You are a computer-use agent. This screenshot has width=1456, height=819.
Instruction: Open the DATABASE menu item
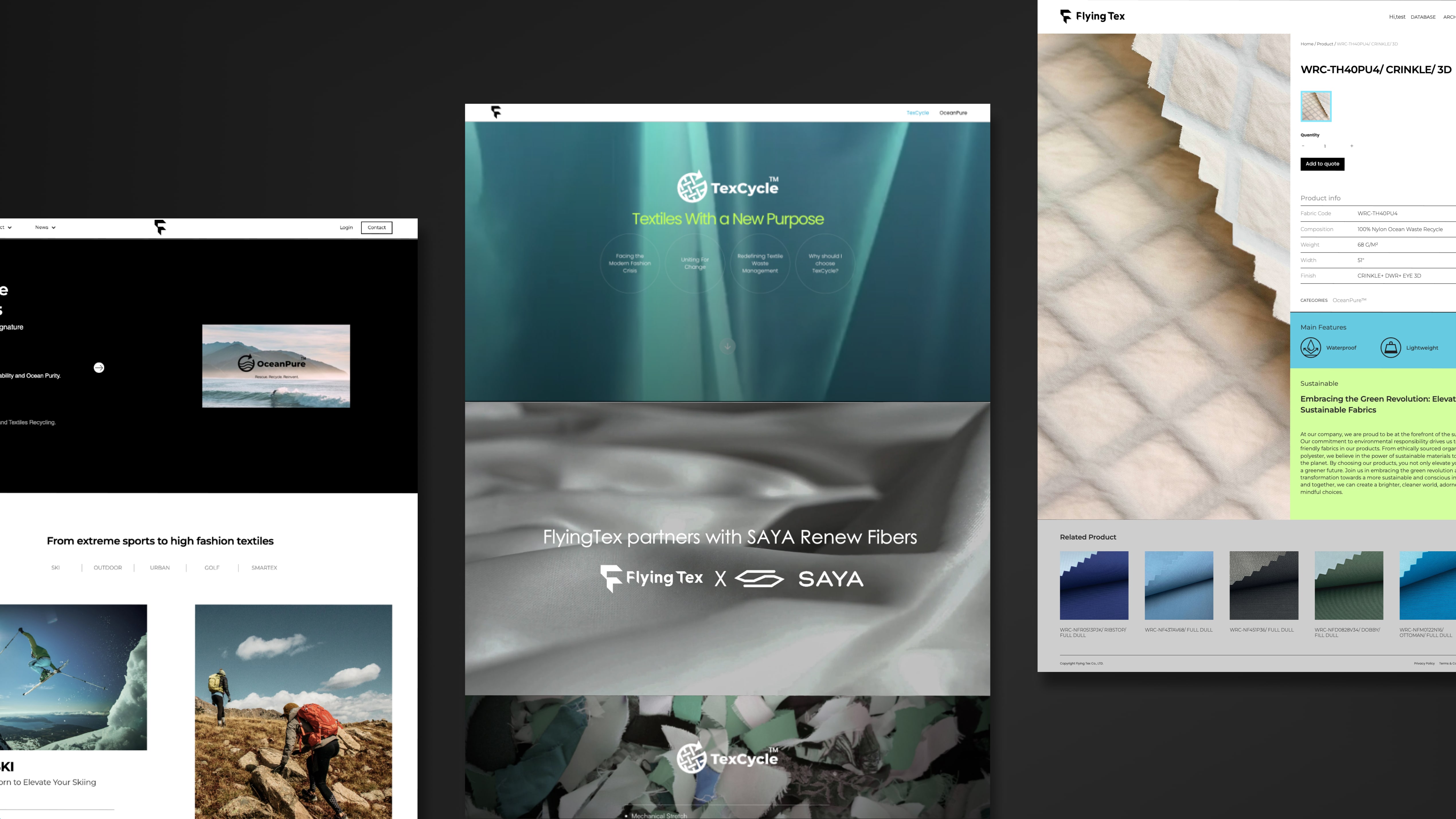(x=1423, y=17)
